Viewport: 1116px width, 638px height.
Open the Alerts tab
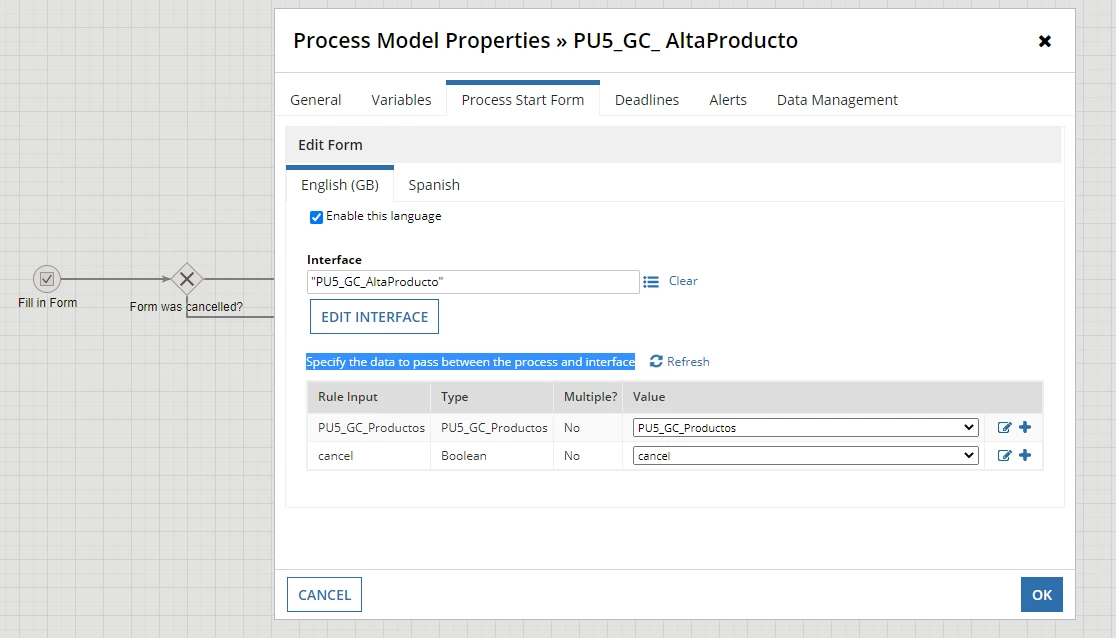click(x=727, y=100)
